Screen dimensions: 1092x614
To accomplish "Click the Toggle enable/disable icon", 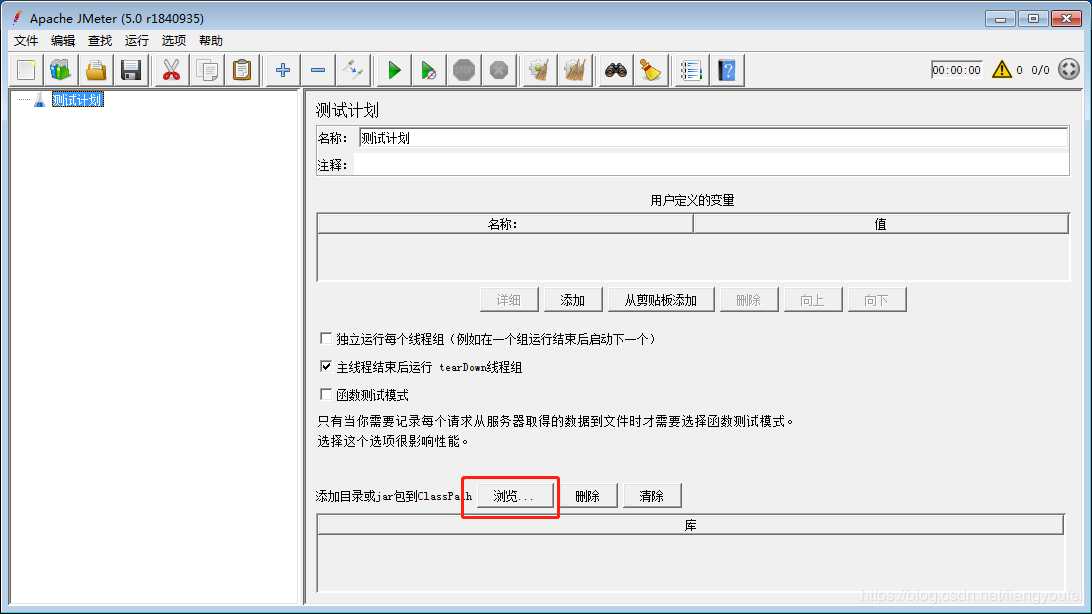I will coord(352,70).
